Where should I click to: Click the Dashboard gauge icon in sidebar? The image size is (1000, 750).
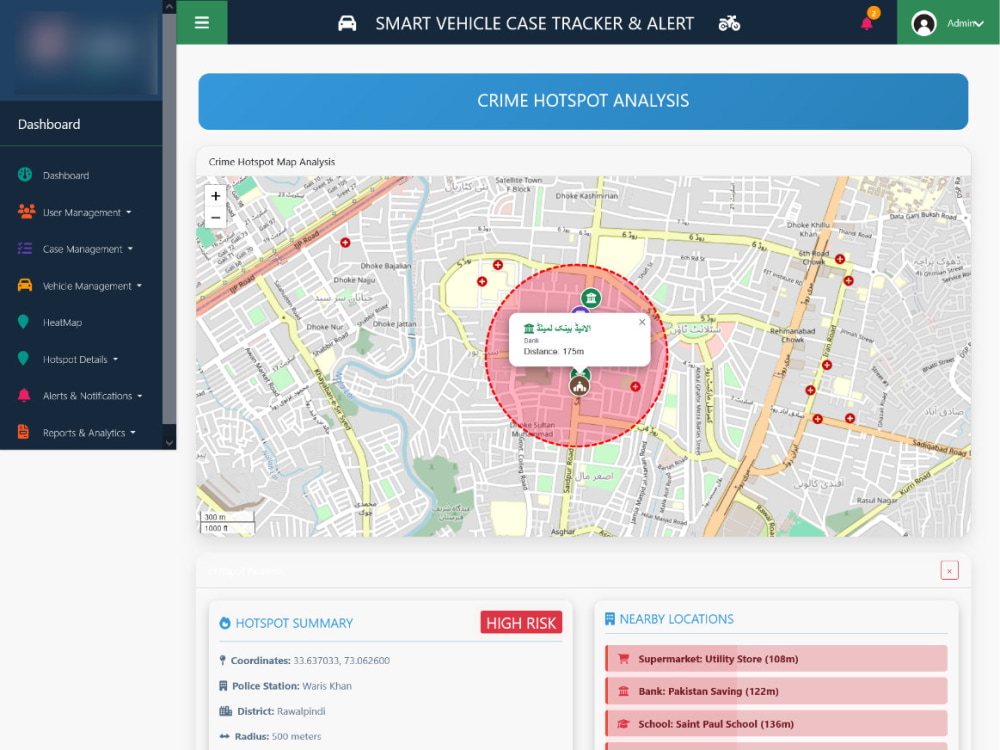(25, 174)
